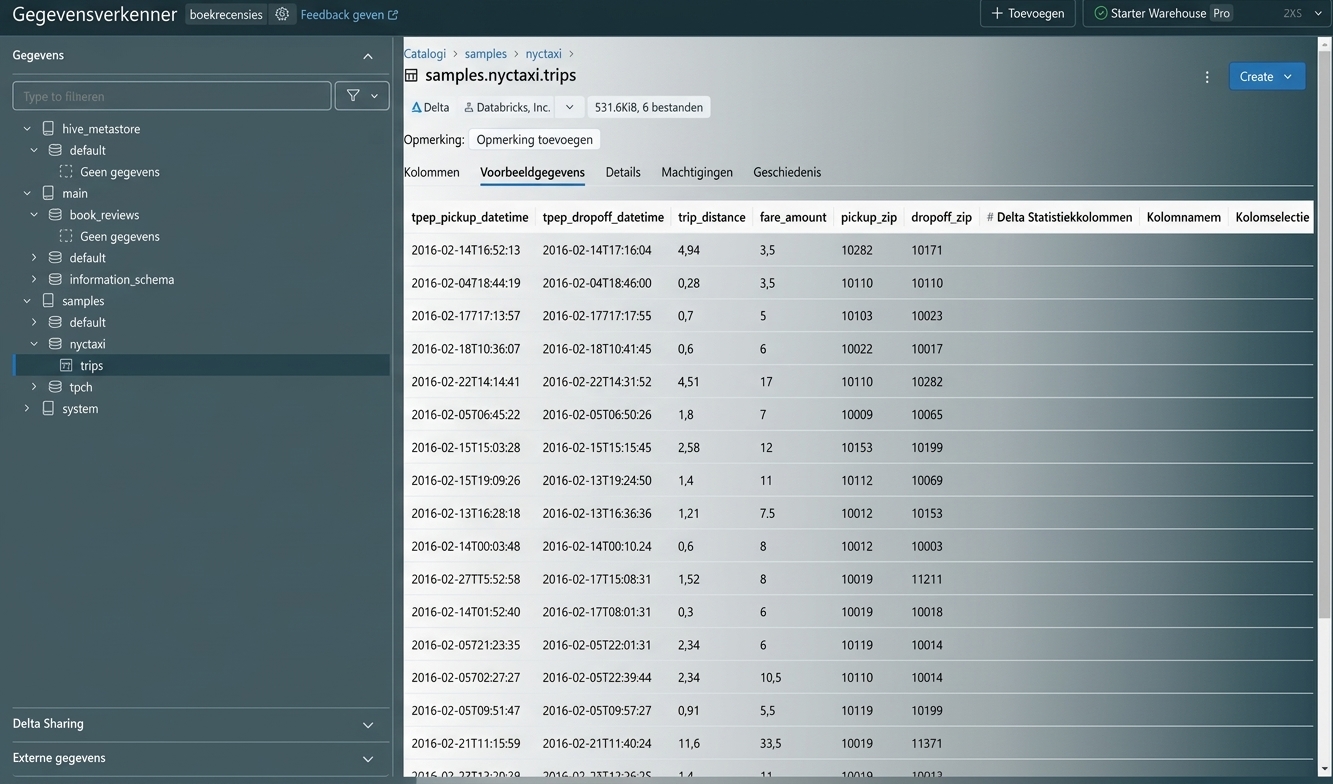Expand the system catalog node
1333x784 pixels.
27,408
